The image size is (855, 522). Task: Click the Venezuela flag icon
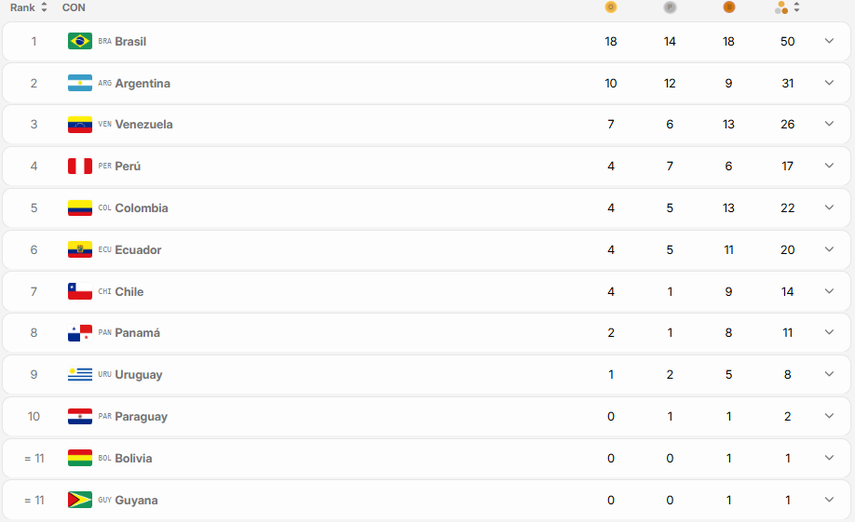[80, 125]
